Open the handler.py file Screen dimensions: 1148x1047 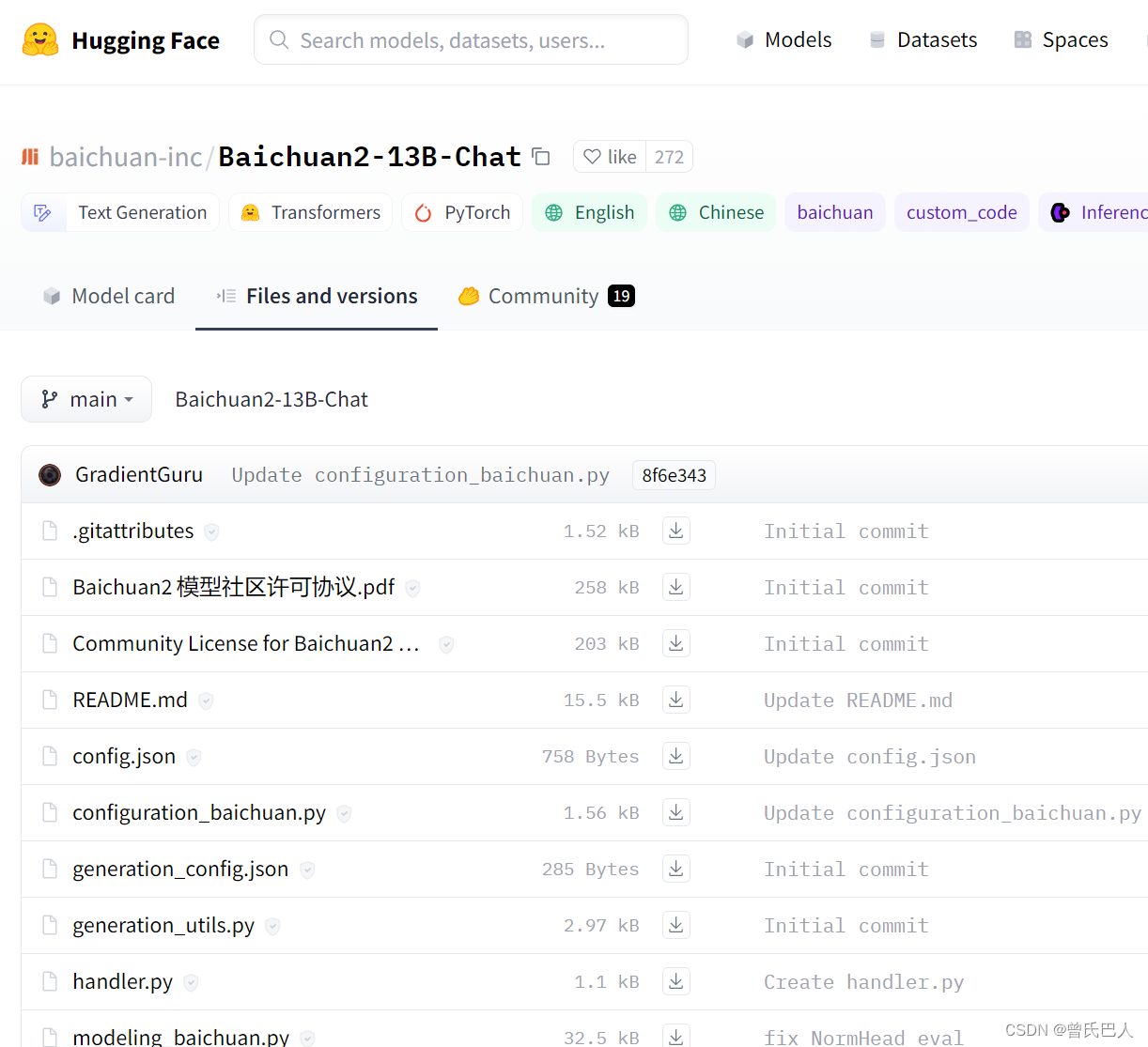123,981
